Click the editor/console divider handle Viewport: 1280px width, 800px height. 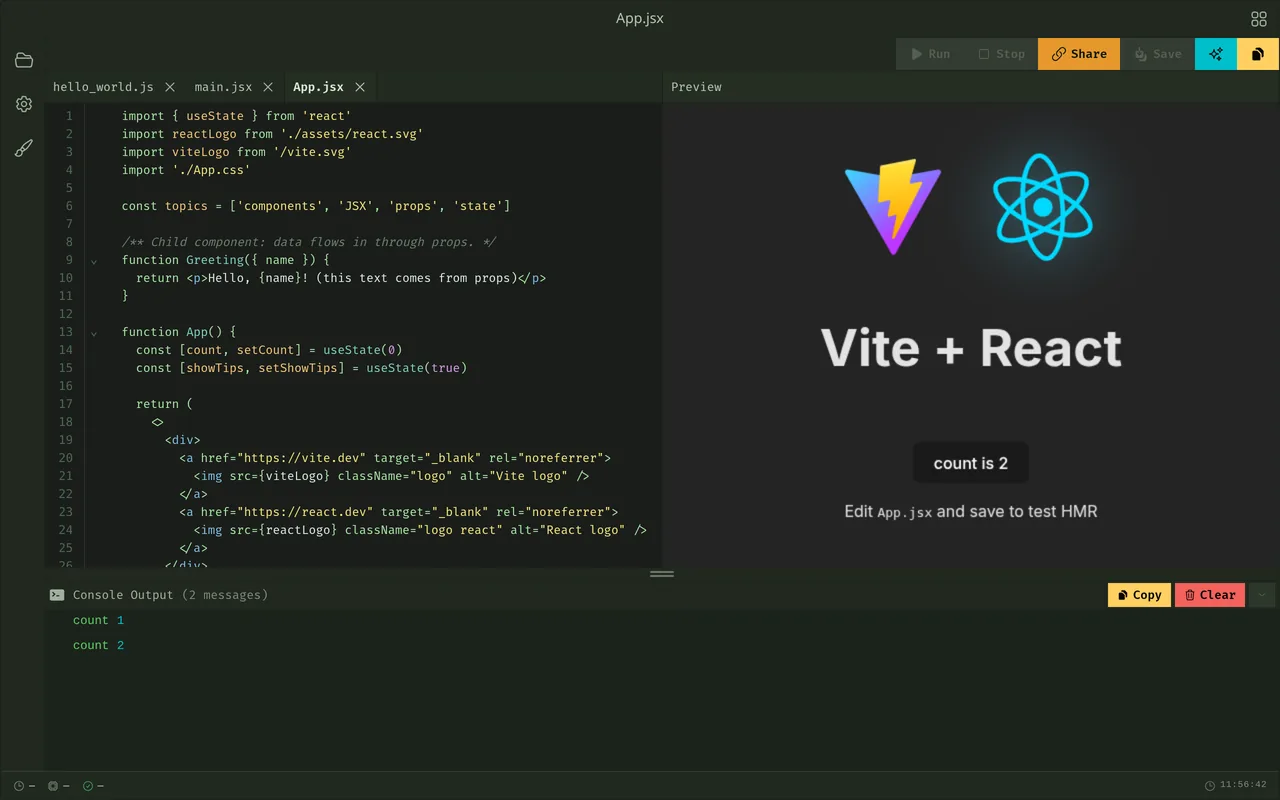662,574
